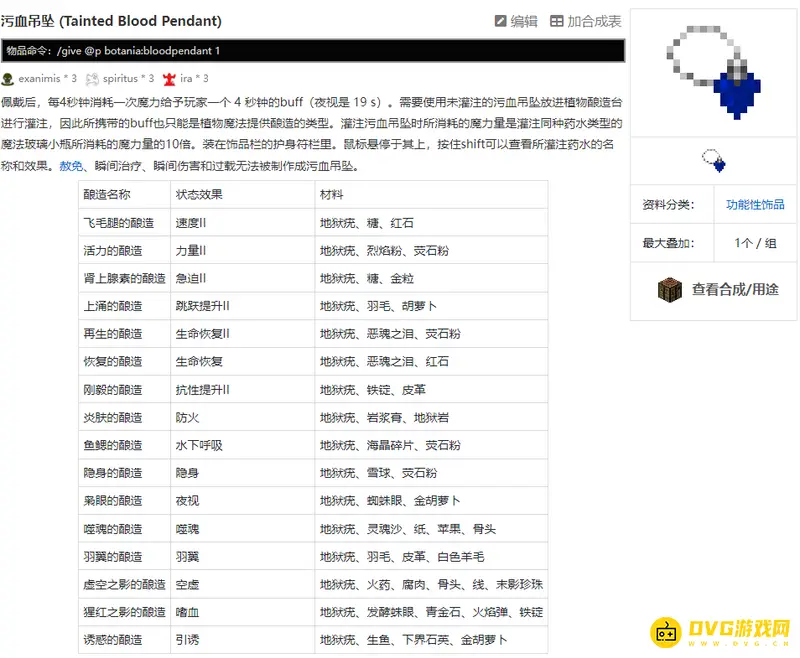800x658 pixels.
Task: Click the 材料 column header
Action: point(332,194)
